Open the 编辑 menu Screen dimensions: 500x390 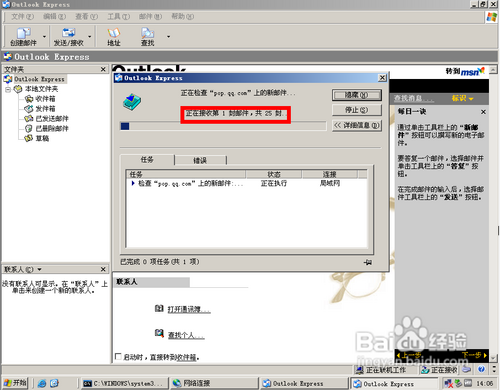54,16
